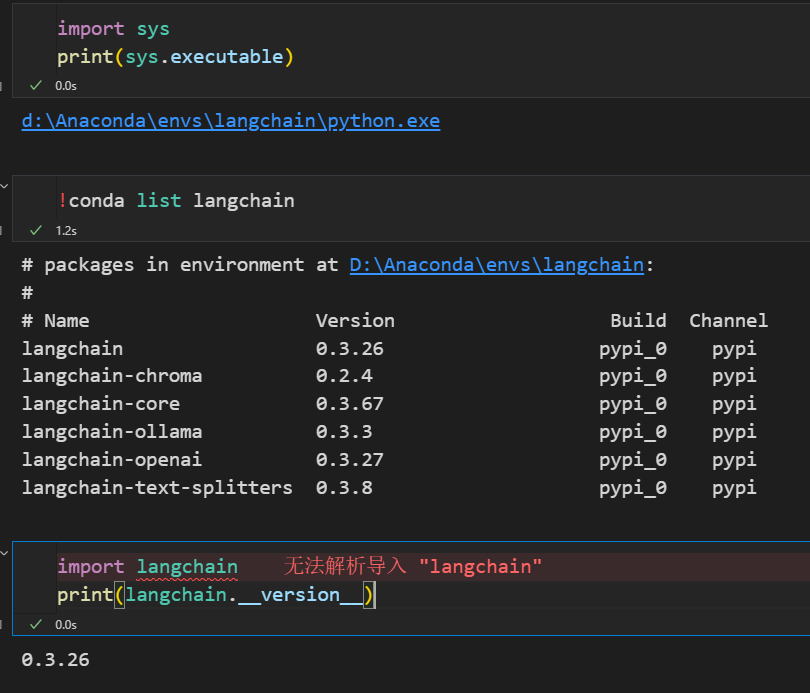Click the langchain-text-splitters package name
The width and height of the screenshot is (810, 693).
click(x=157, y=488)
